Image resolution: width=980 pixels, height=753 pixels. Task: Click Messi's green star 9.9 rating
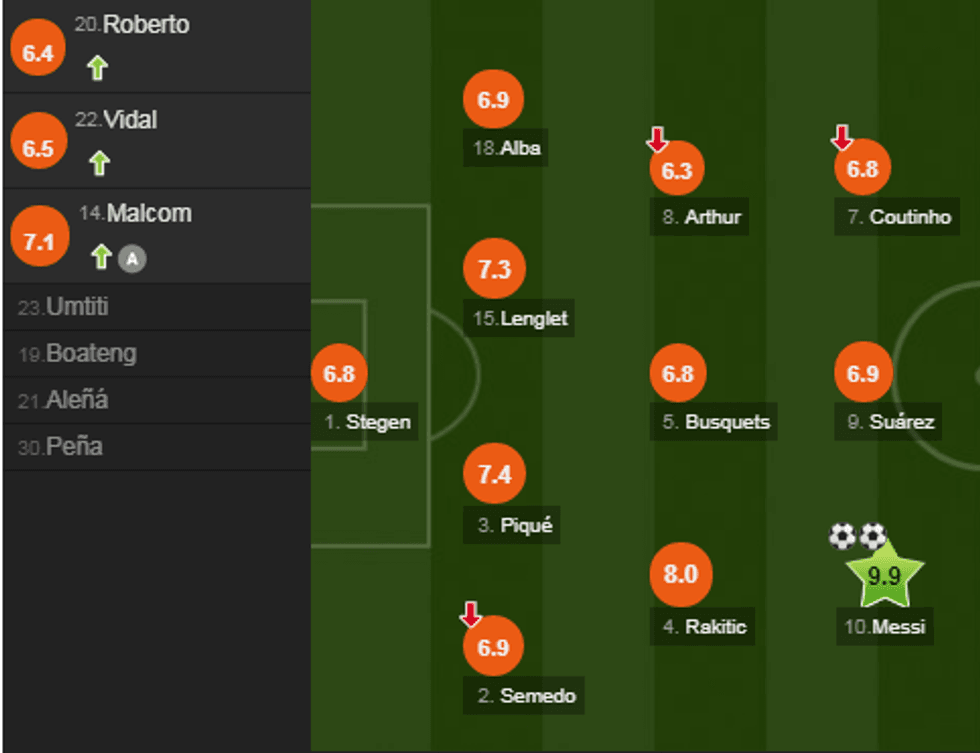click(x=884, y=576)
